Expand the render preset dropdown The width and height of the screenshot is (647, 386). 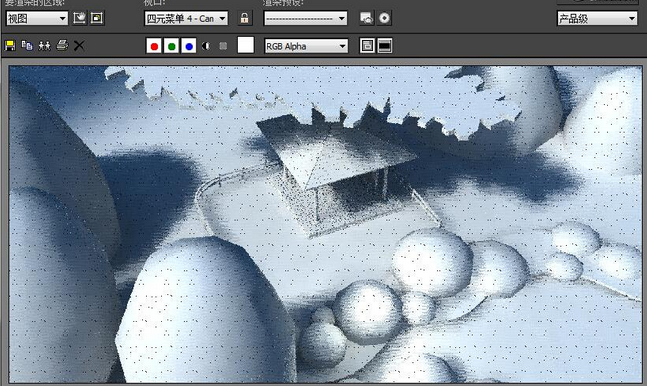click(x=305, y=19)
